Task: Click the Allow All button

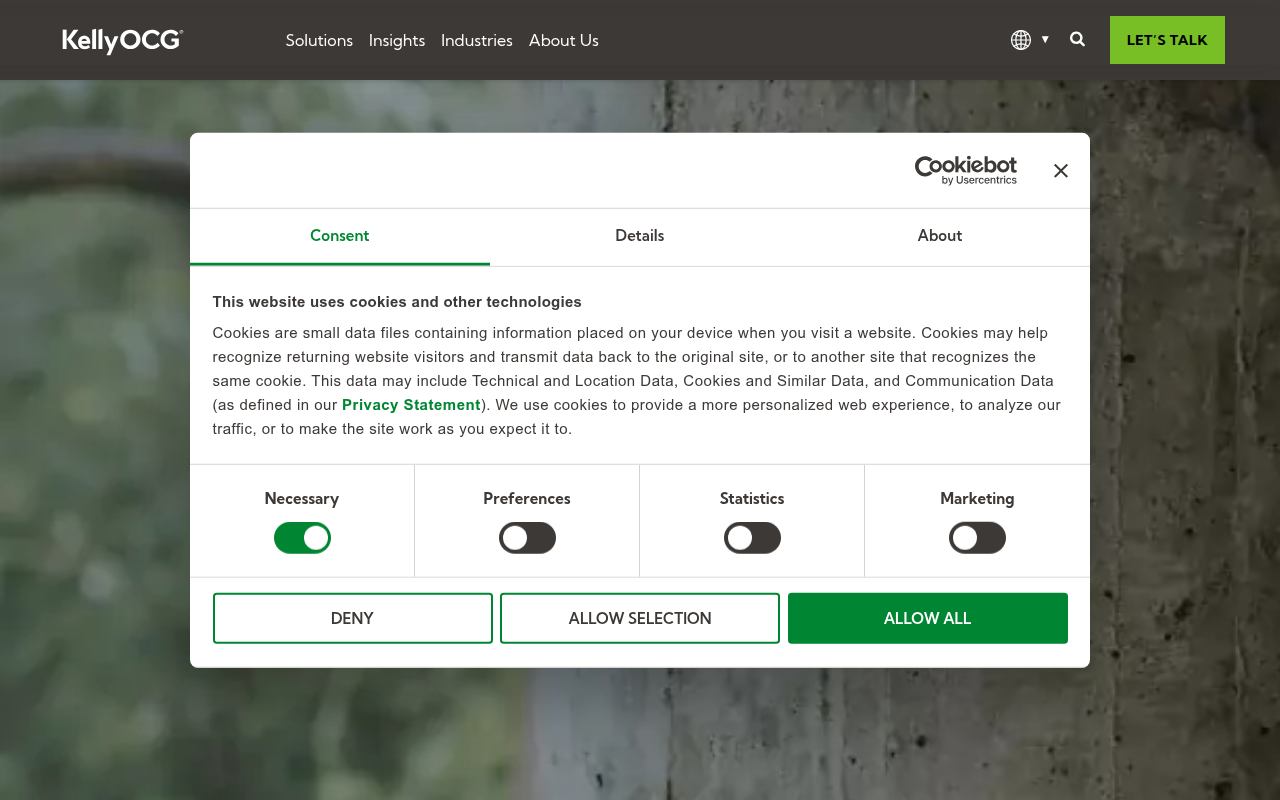Action: [x=928, y=618]
